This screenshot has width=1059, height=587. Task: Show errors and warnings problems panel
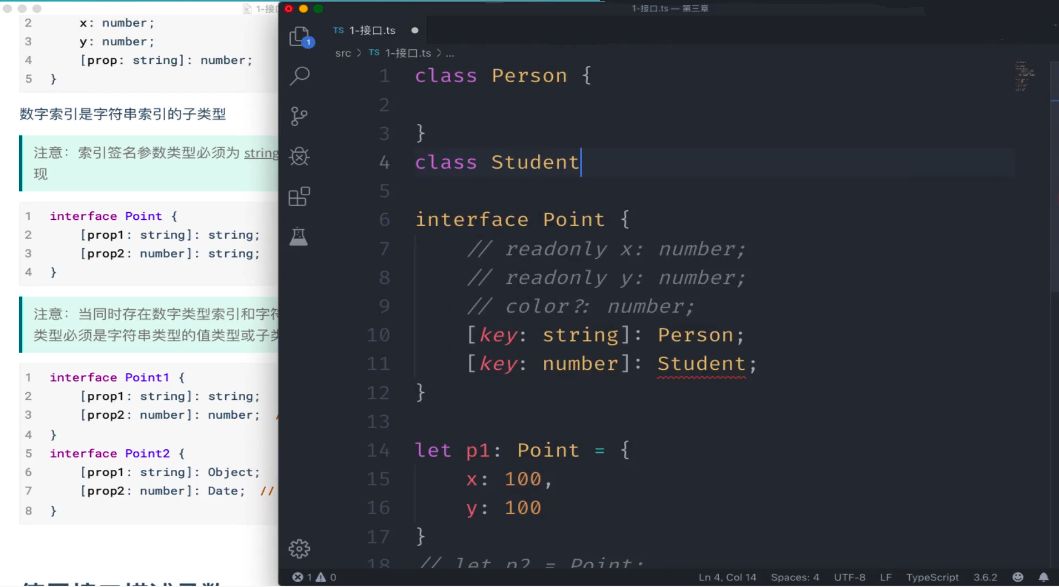coord(314,577)
